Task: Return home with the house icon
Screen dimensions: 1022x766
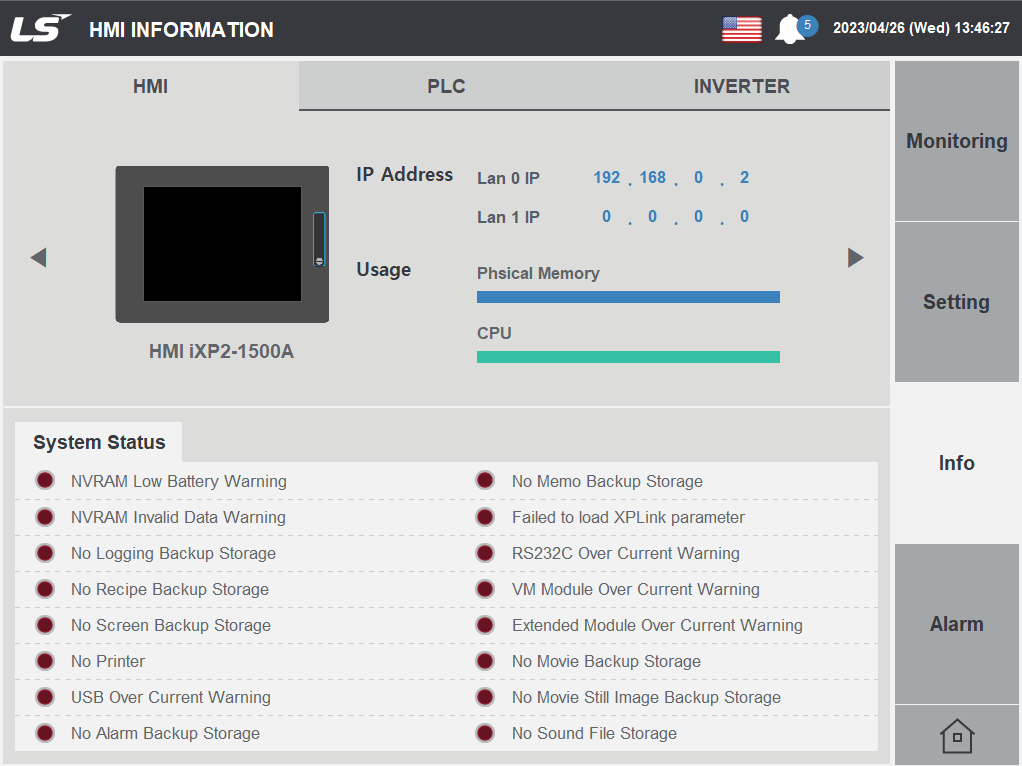Action: [956, 736]
